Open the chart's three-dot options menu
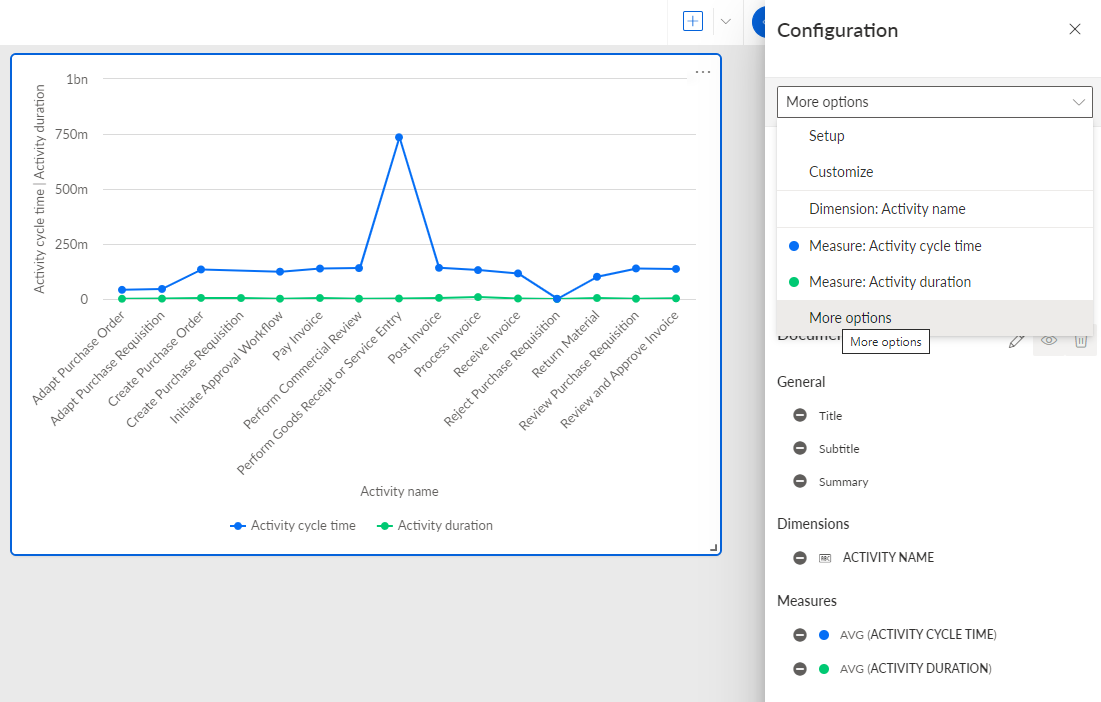 tap(703, 72)
